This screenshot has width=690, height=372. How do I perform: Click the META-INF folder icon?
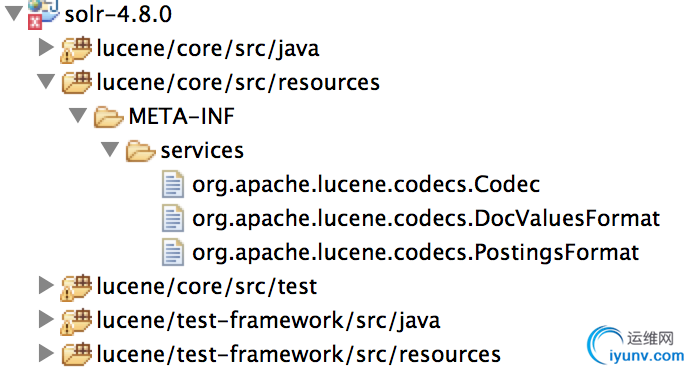108,117
